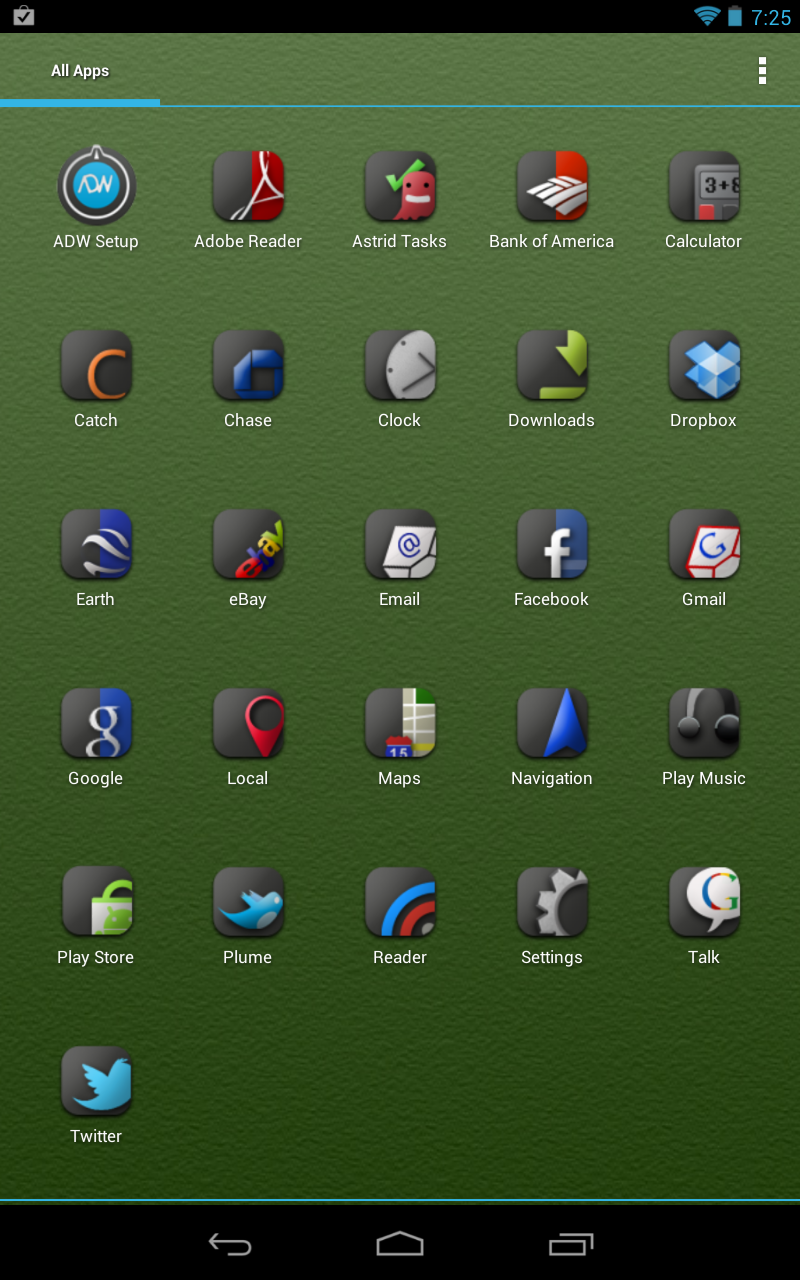
Task: Tap the notification icon in status bar
Action: (x=23, y=16)
